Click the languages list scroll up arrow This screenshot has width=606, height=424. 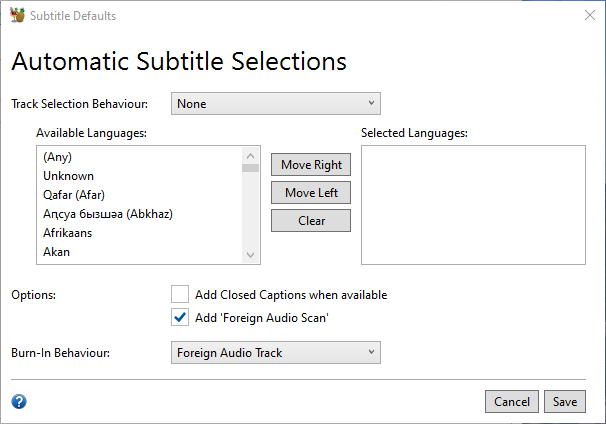pos(250,156)
